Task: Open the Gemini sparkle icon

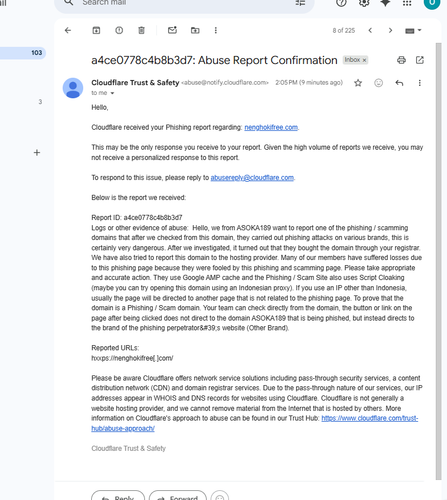Action: click(385, 3)
